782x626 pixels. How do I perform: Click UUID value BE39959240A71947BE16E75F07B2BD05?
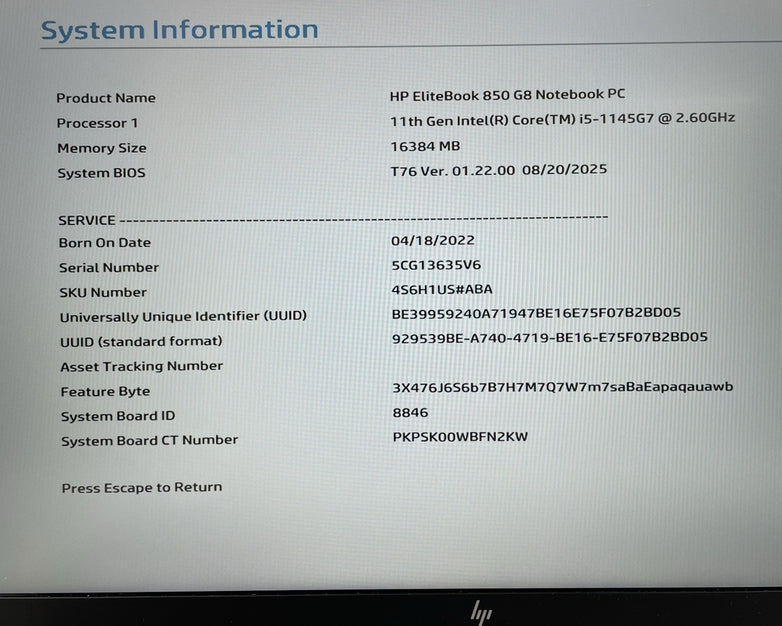point(537,313)
